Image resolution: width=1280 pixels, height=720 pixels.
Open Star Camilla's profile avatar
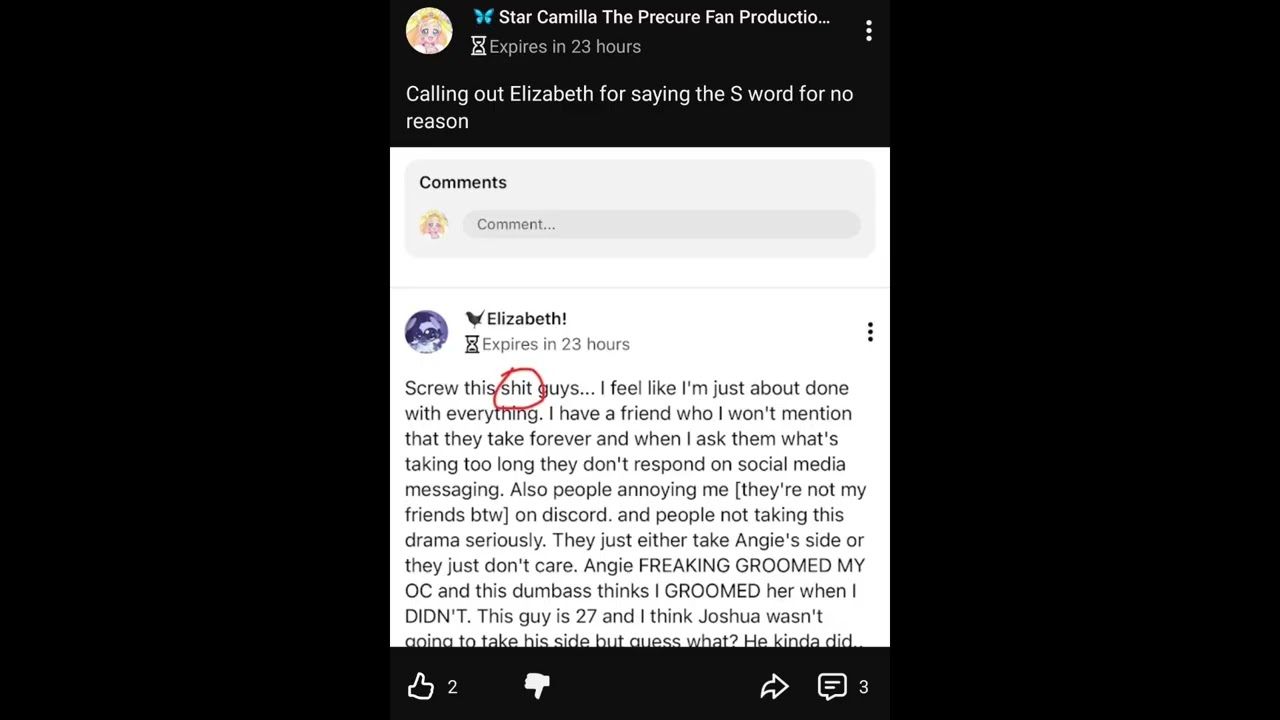[x=429, y=31]
